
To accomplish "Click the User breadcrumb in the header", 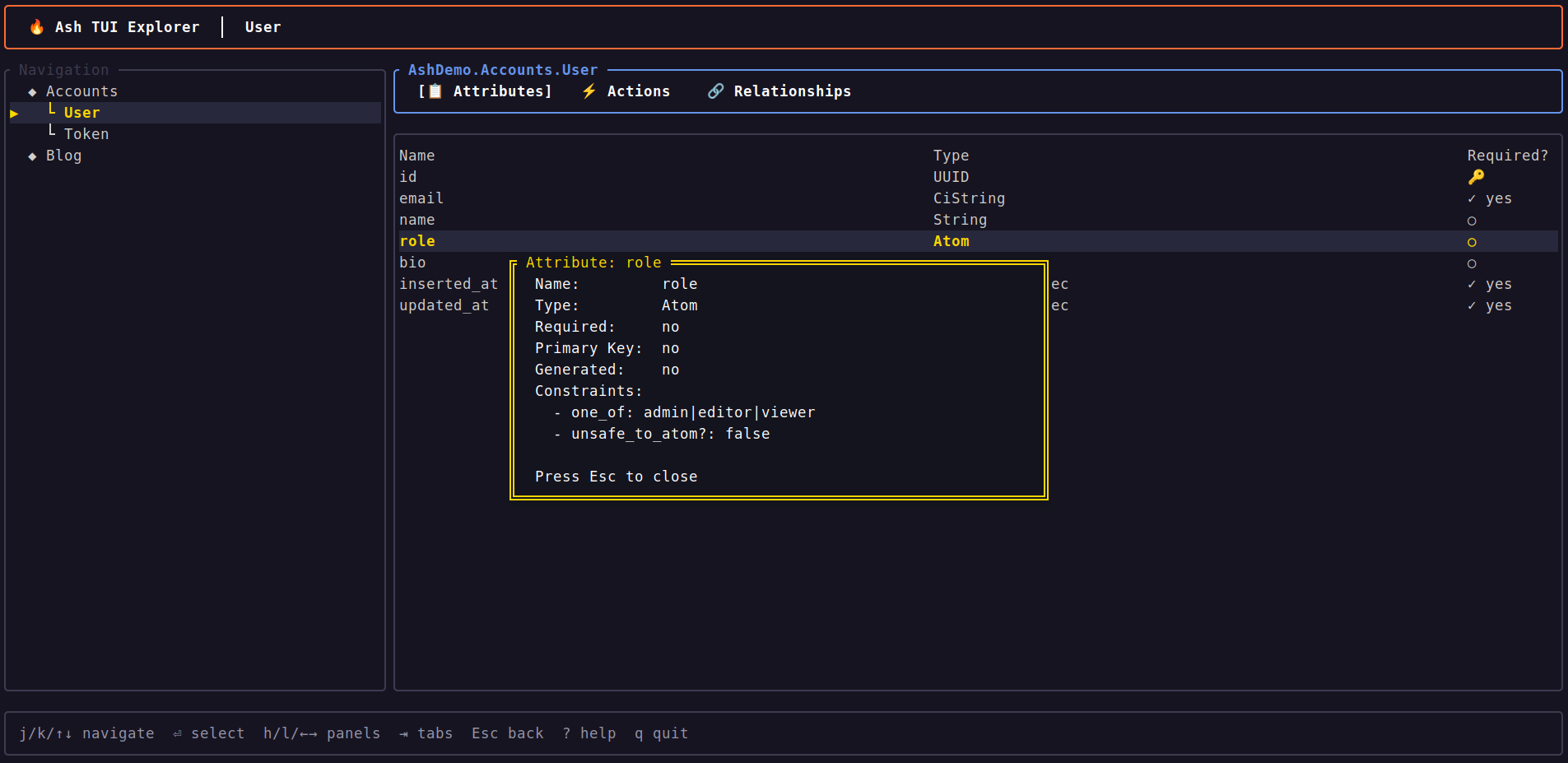I will click(x=263, y=27).
